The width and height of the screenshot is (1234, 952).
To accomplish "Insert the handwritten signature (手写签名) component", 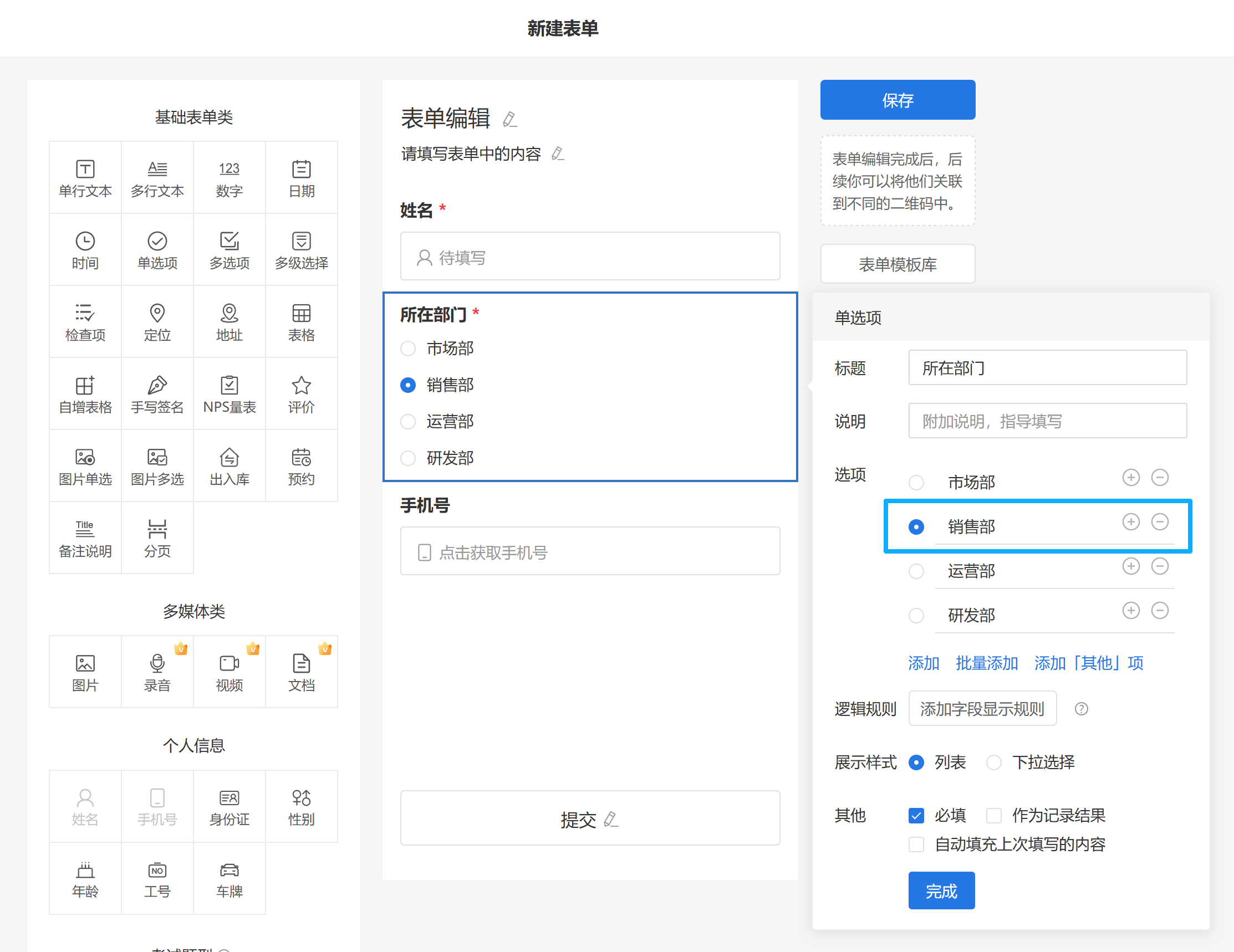I will tap(157, 394).
